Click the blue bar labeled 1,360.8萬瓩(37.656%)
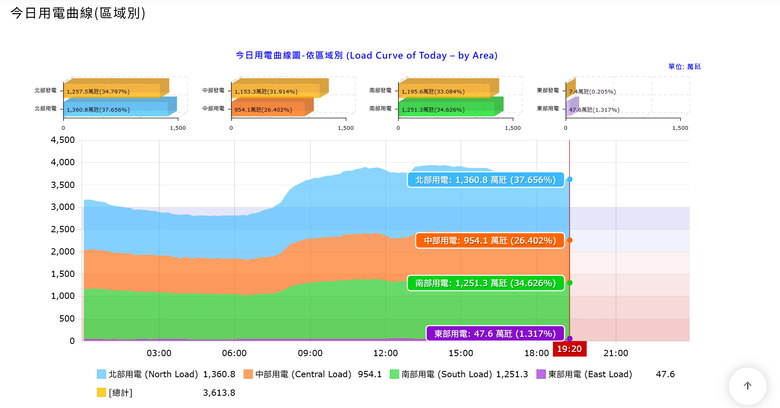This screenshot has width=780, height=408. [x=120, y=107]
